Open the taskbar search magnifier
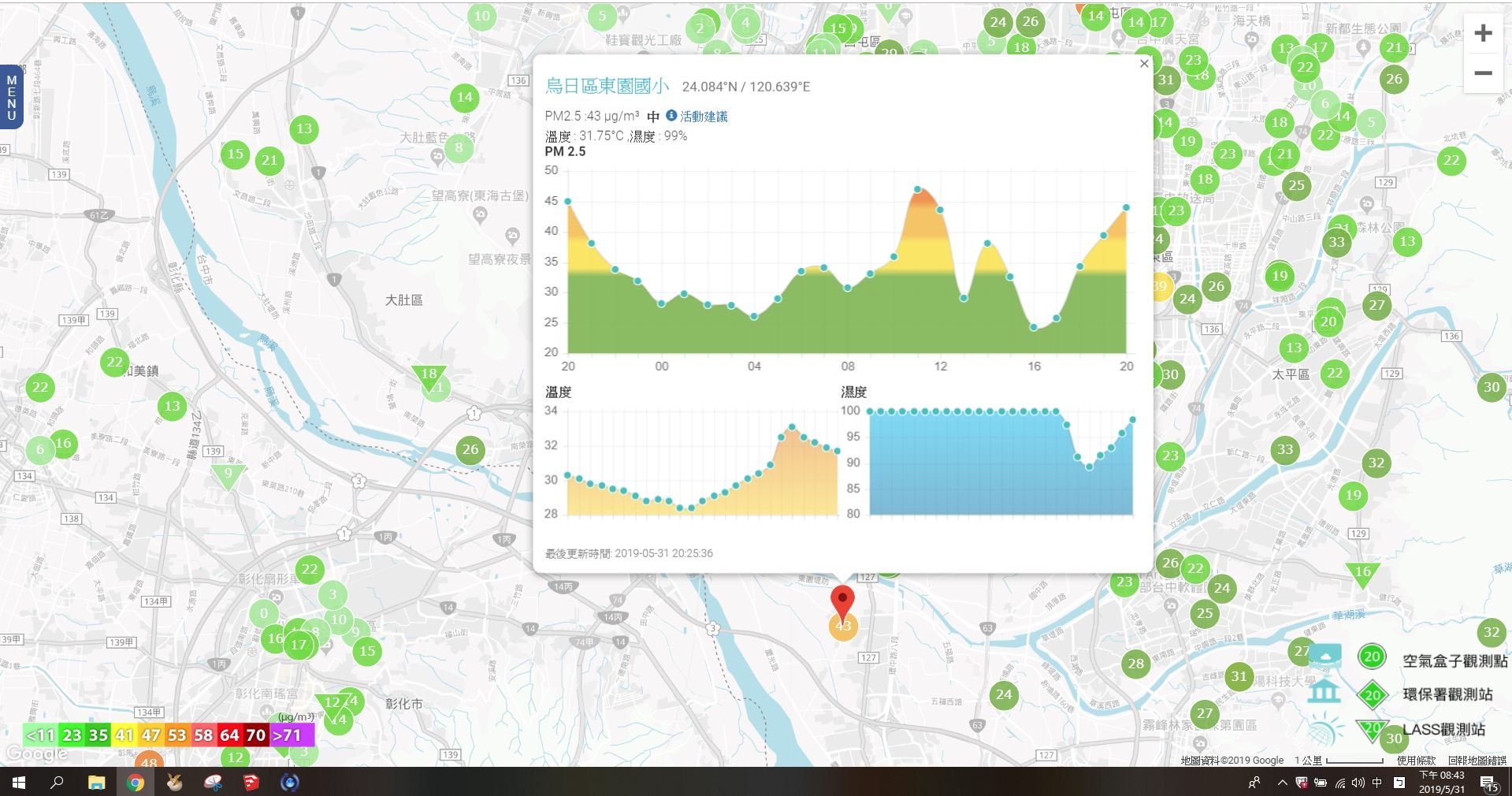The width and height of the screenshot is (1512, 796). (x=57, y=783)
